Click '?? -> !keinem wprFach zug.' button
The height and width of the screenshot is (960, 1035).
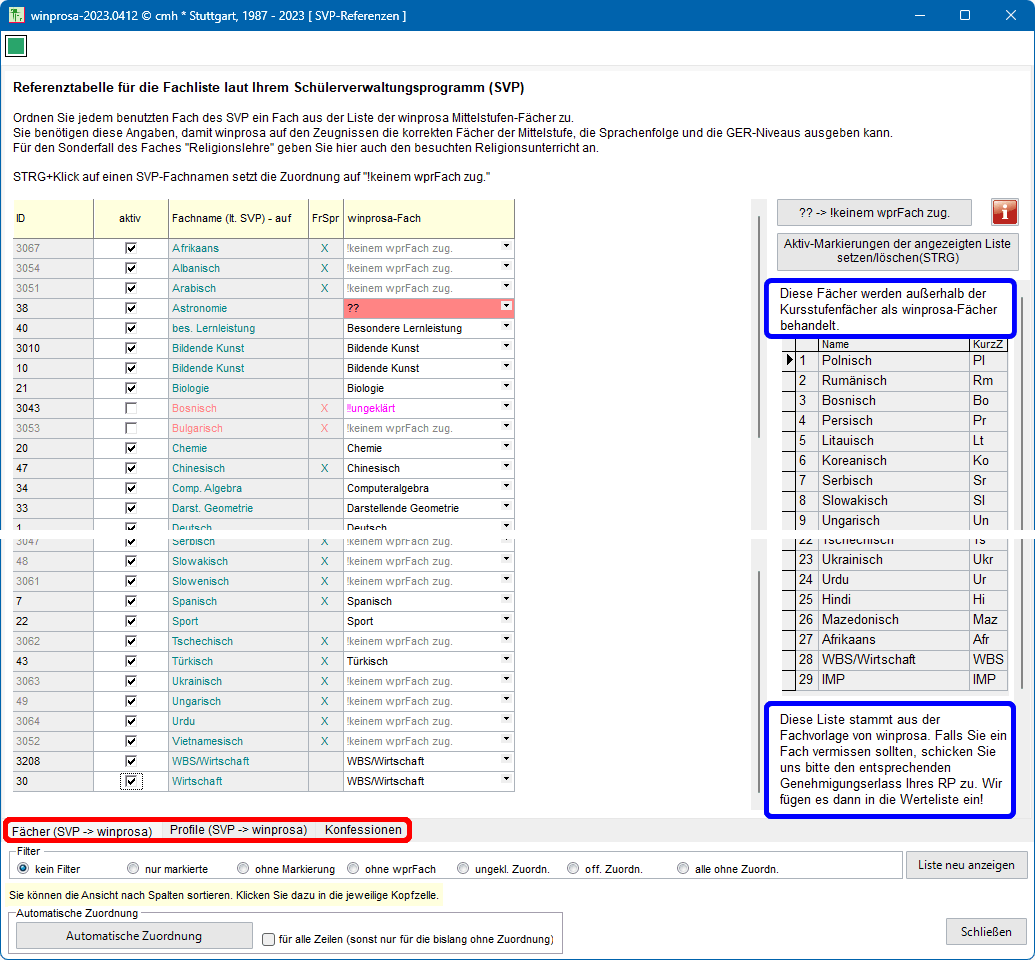[874, 212]
